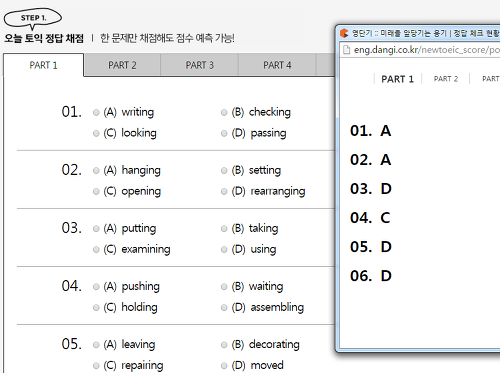Select option (D) rearranging for question 02
This screenshot has height=373, width=500.
[x=224, y=192]
